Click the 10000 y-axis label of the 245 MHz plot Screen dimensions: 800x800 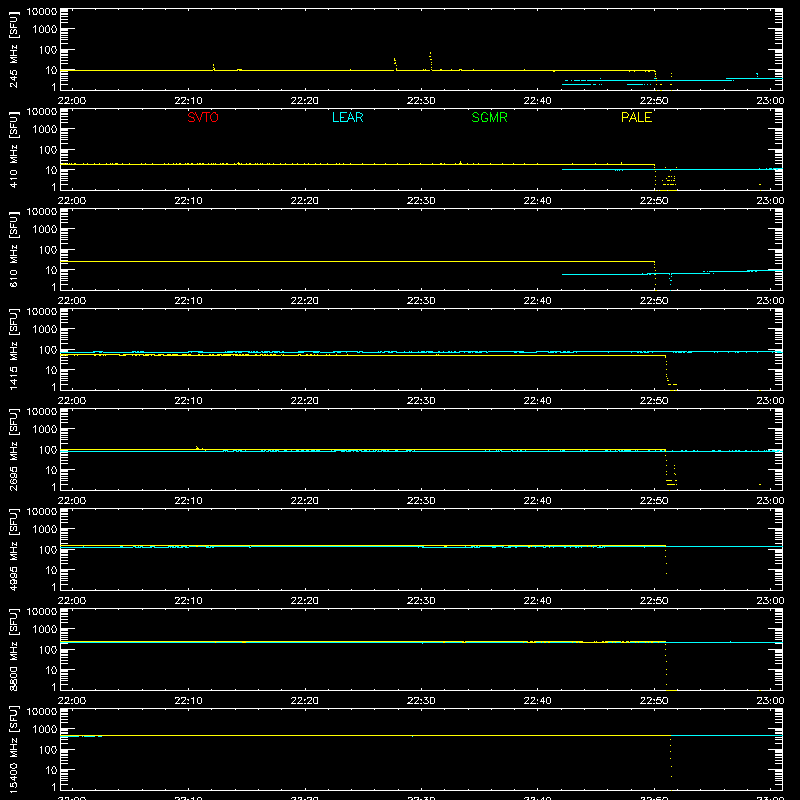point(42,12)
